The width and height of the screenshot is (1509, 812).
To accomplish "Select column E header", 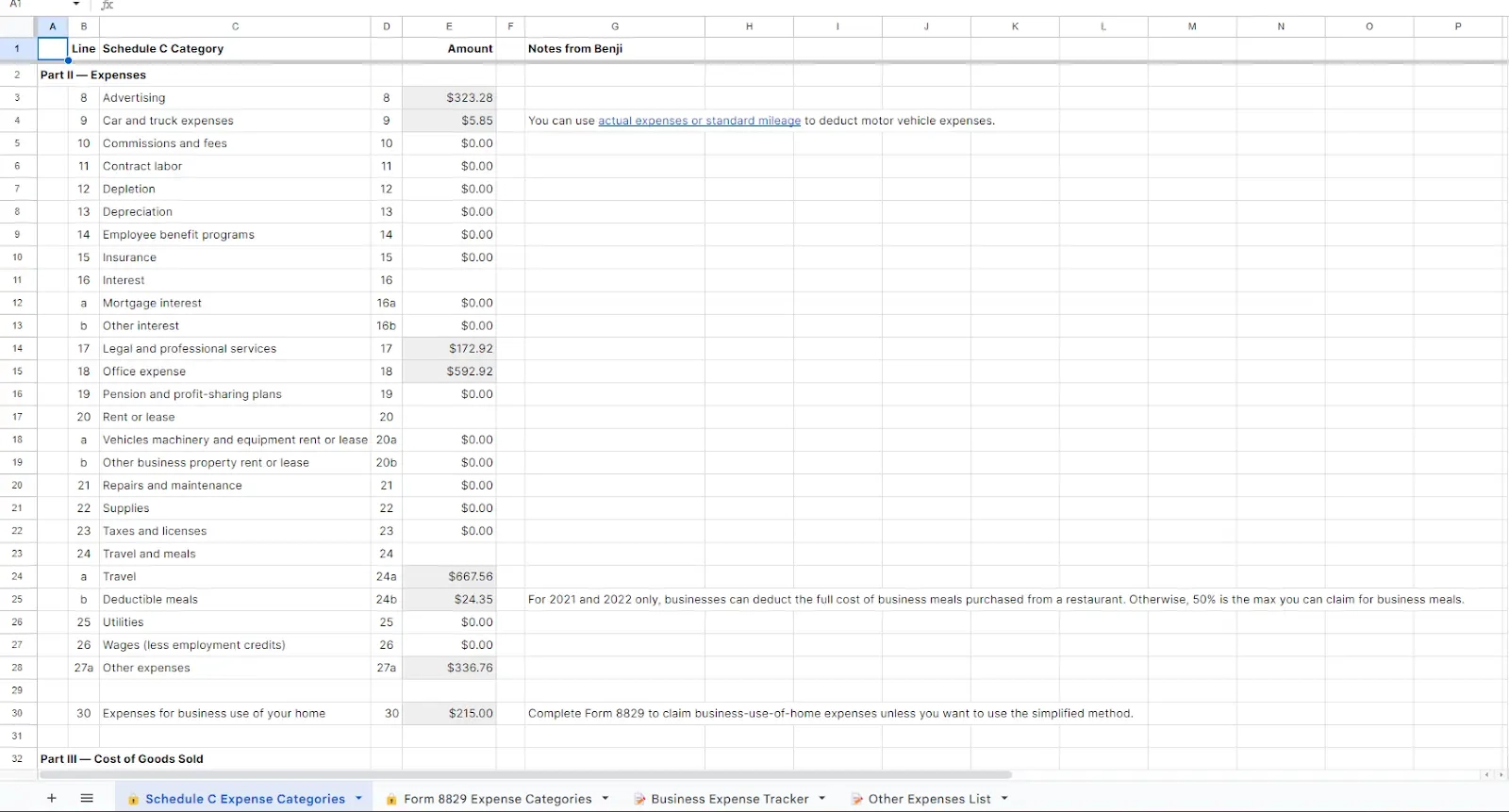I will (449, 26).
